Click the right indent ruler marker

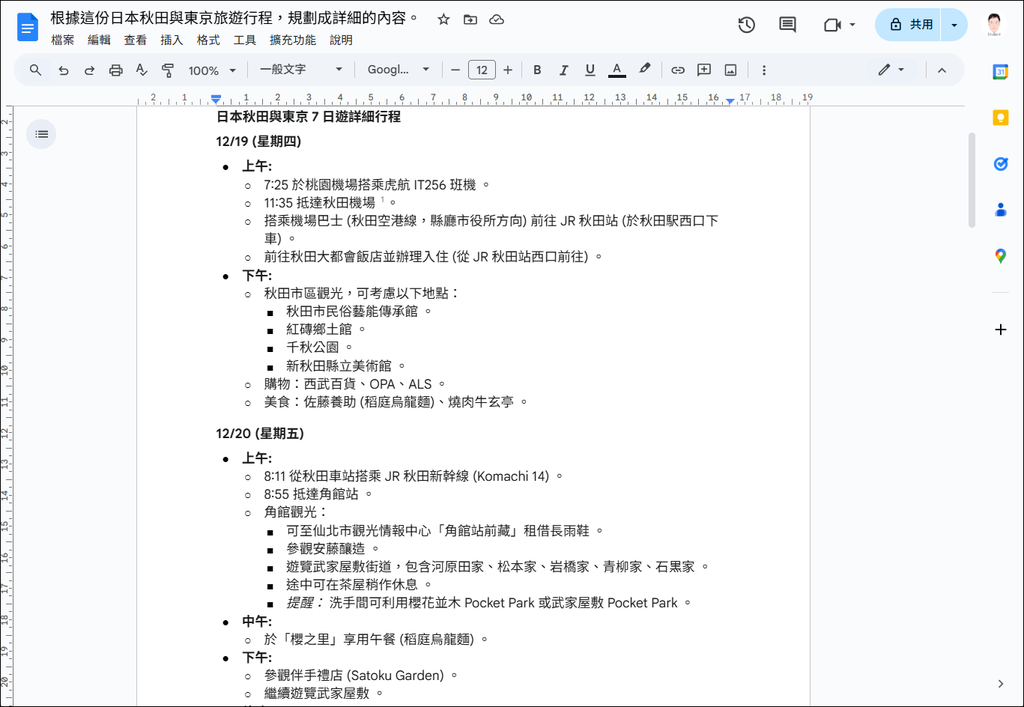click(x=731, y=101)
